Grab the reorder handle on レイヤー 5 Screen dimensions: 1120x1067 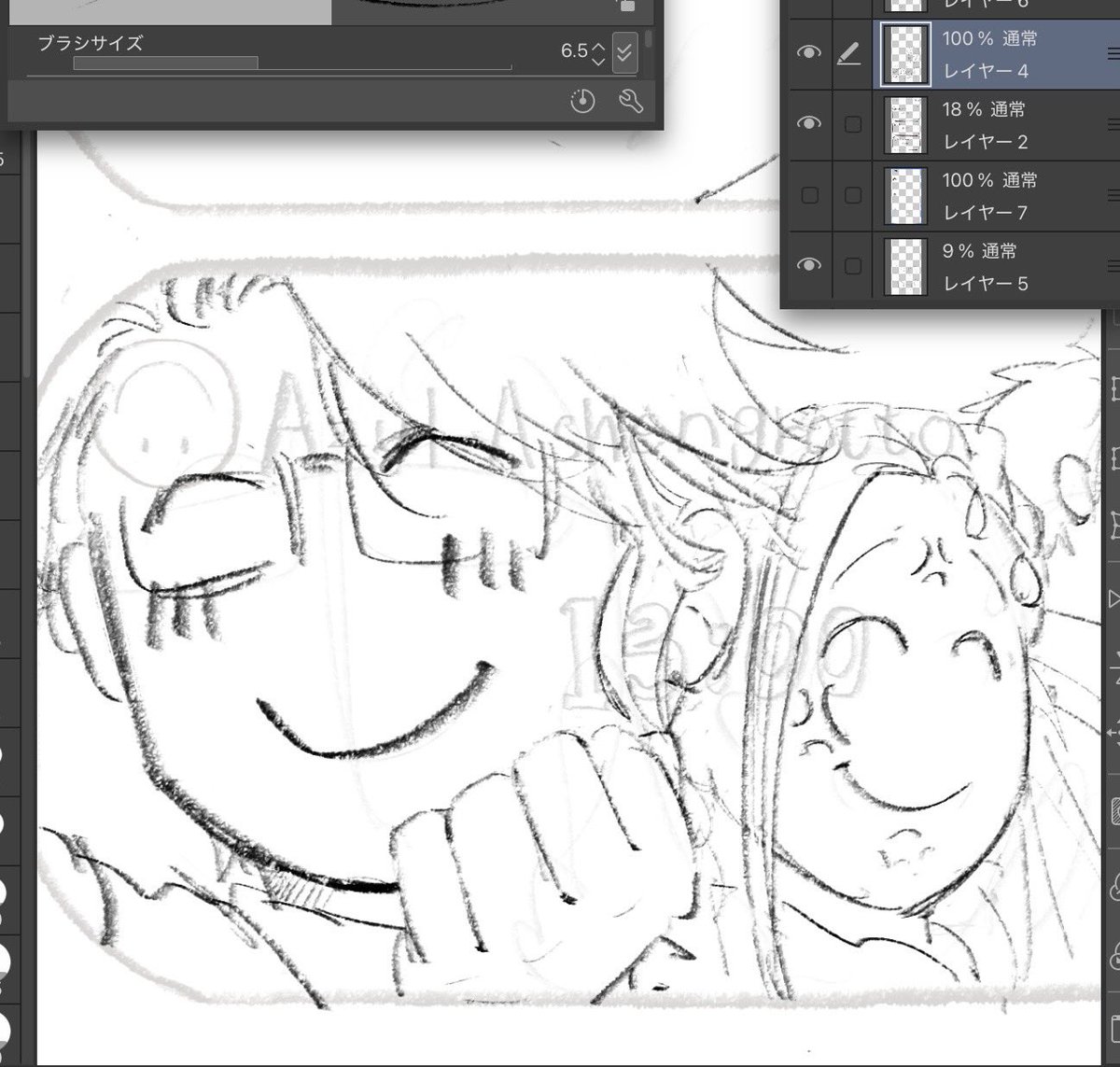1113,267
